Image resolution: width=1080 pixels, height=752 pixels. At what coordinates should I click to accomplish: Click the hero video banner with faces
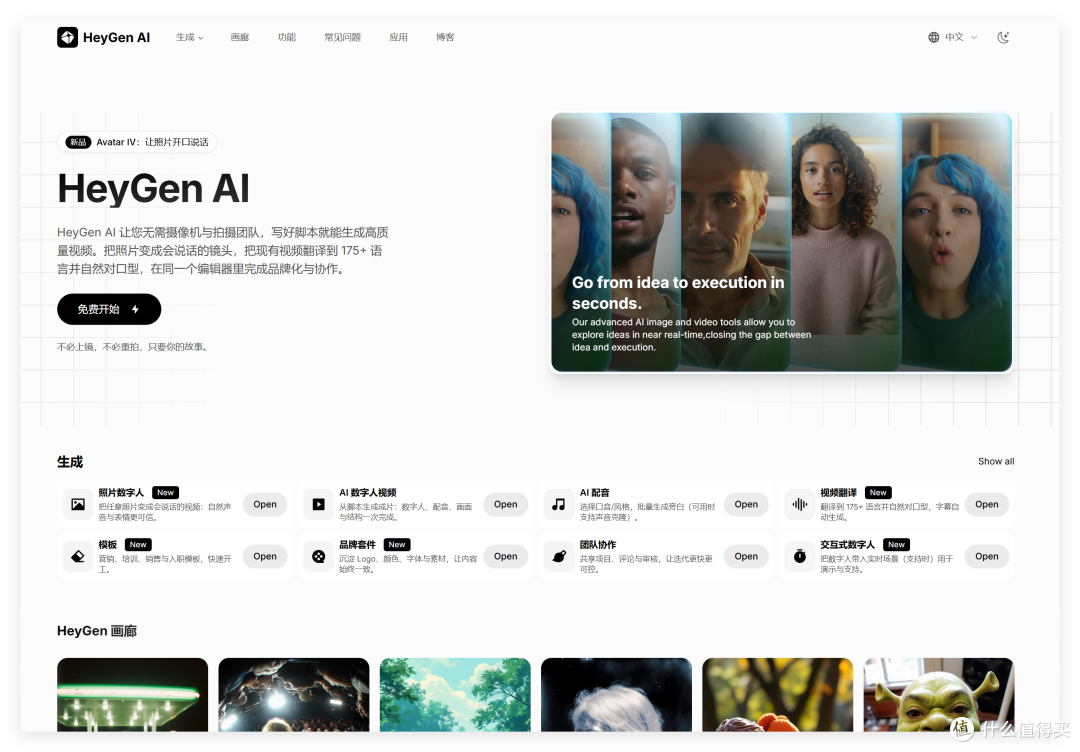pos(781,242)
